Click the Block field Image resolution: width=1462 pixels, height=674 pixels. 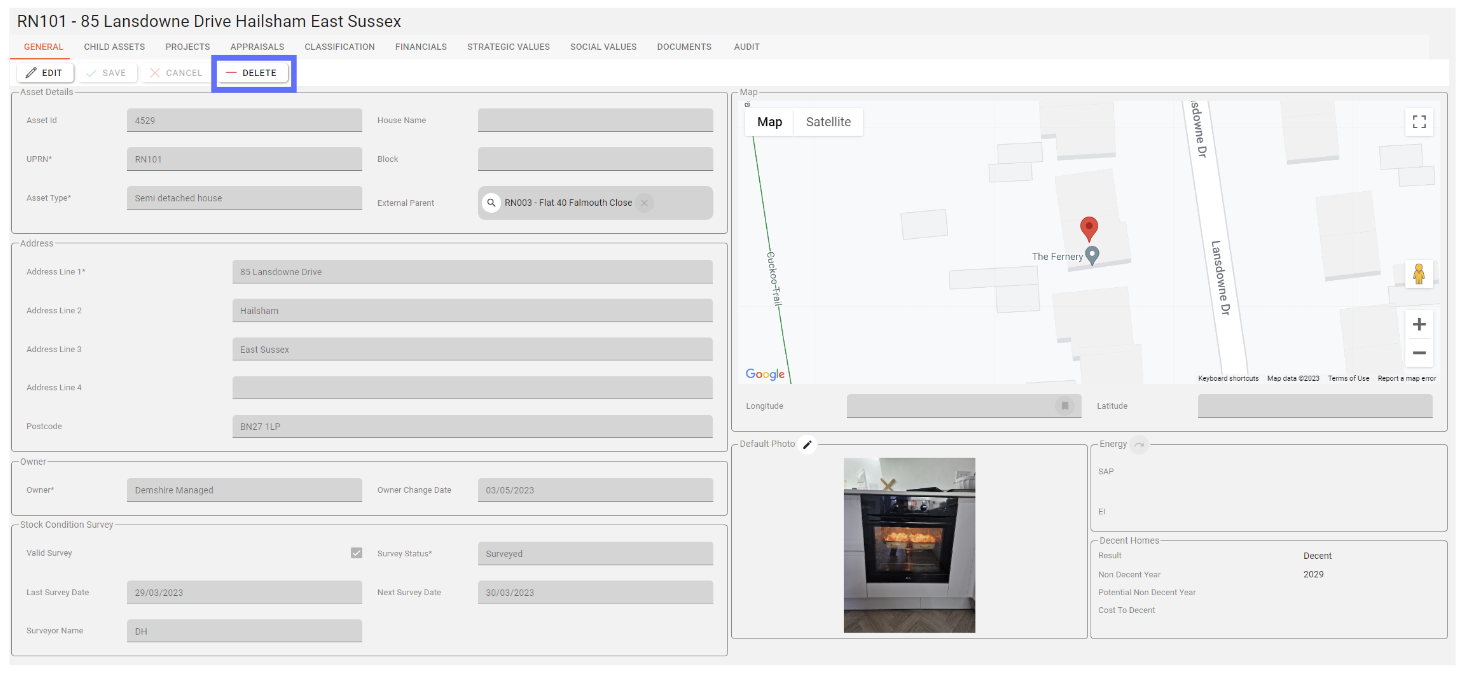(595, 159)
